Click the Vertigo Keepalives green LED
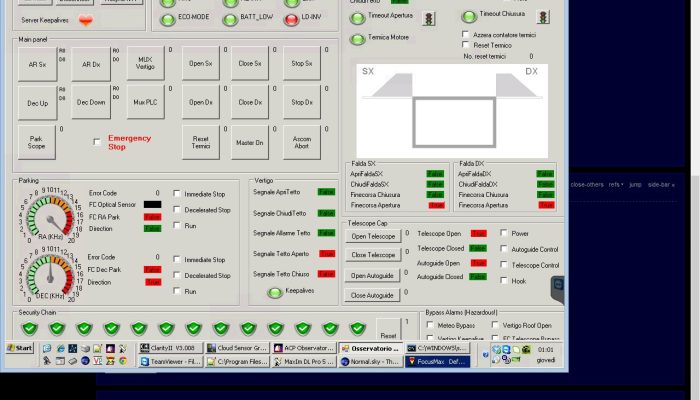 click(273, 292)
